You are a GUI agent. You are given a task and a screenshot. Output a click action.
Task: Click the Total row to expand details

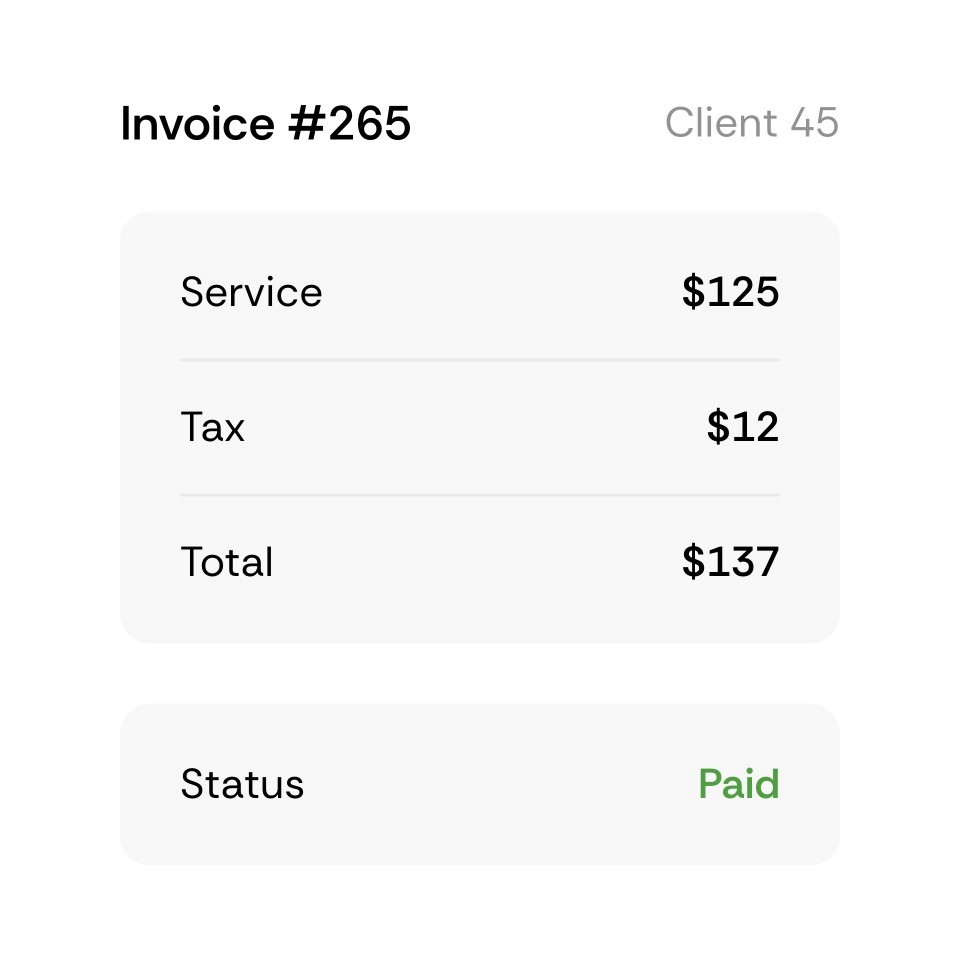(480, 562)
